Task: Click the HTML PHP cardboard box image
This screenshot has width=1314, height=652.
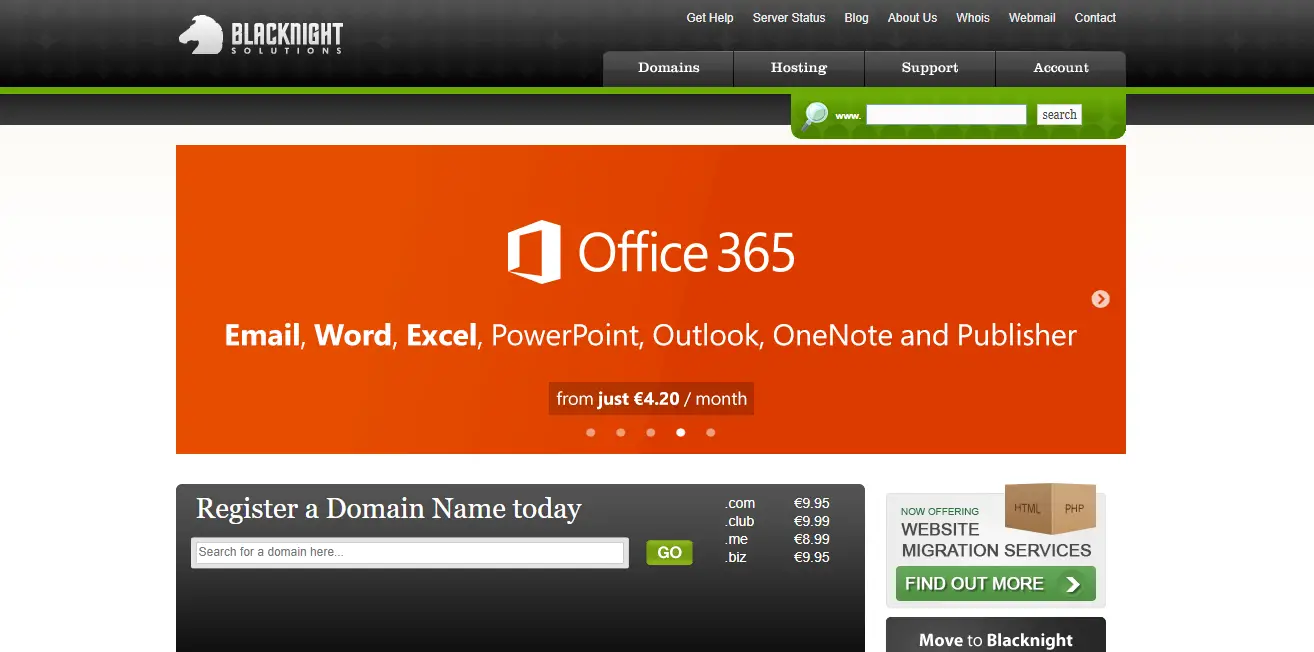Action: 1050,509
